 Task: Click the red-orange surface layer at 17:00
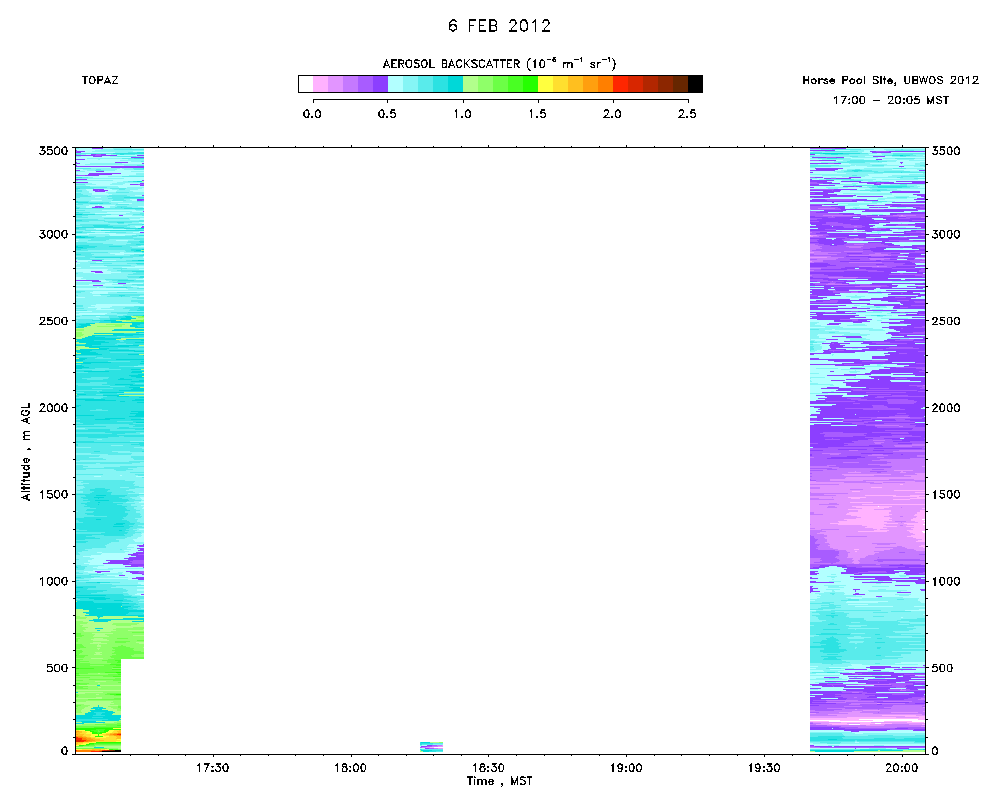(x=98, y=739)
